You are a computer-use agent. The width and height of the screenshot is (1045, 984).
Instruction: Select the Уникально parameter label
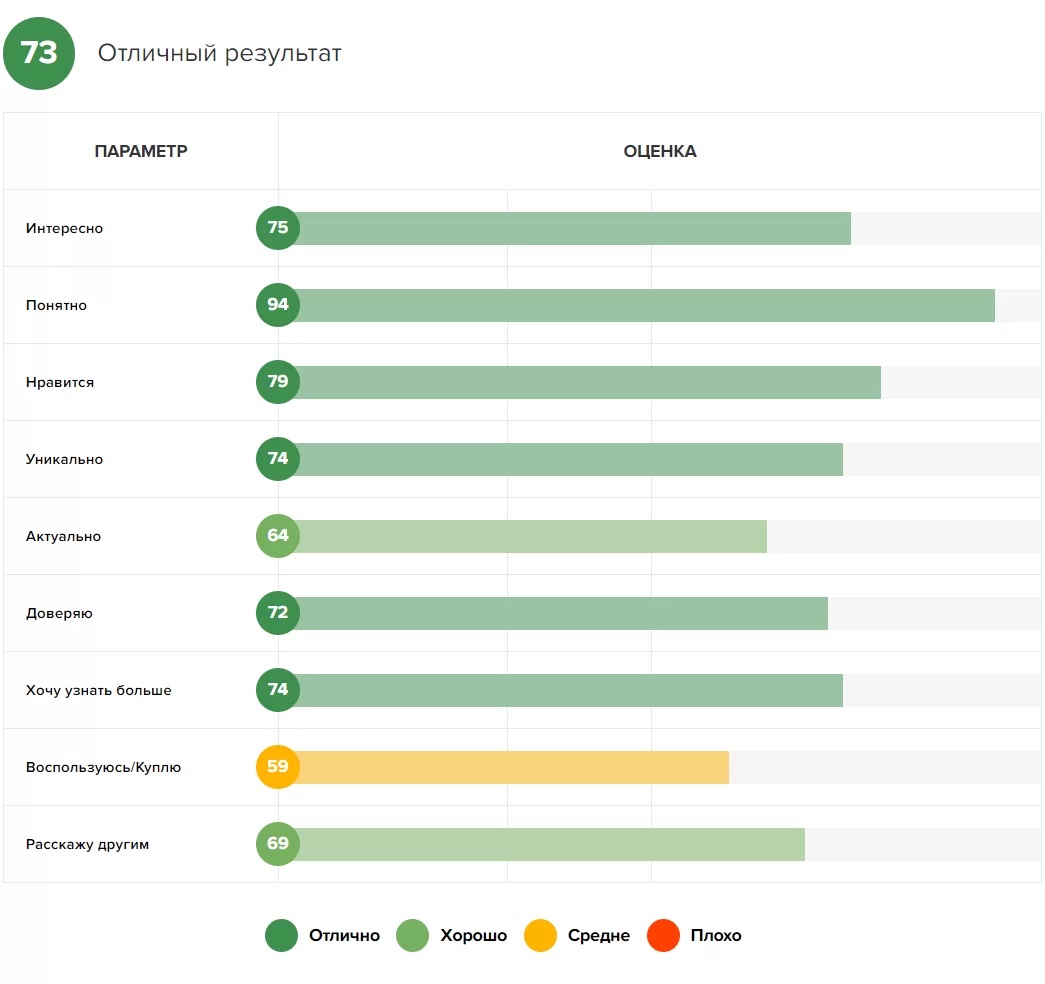[x=64, y=460]
